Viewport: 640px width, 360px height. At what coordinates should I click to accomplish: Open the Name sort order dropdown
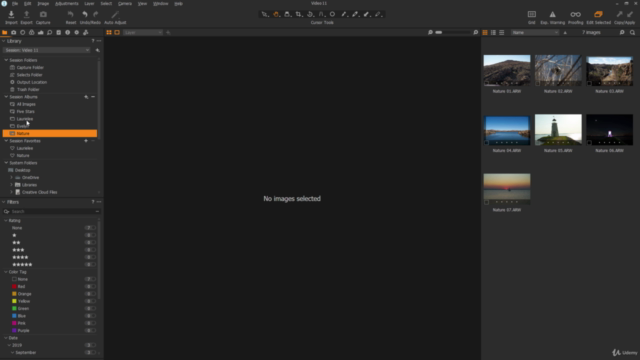(x=535, y=32)
